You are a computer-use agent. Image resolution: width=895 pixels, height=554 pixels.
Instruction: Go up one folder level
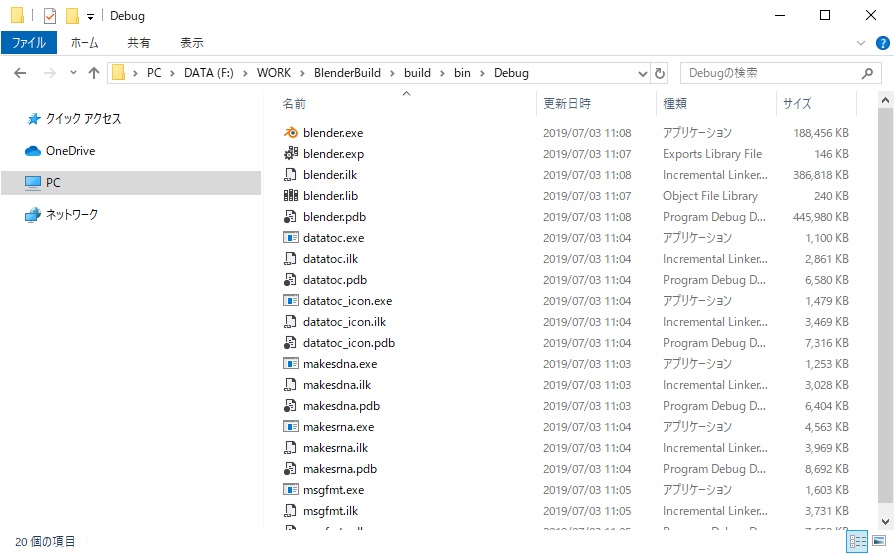pyautogui.click(x=94, y=73)
